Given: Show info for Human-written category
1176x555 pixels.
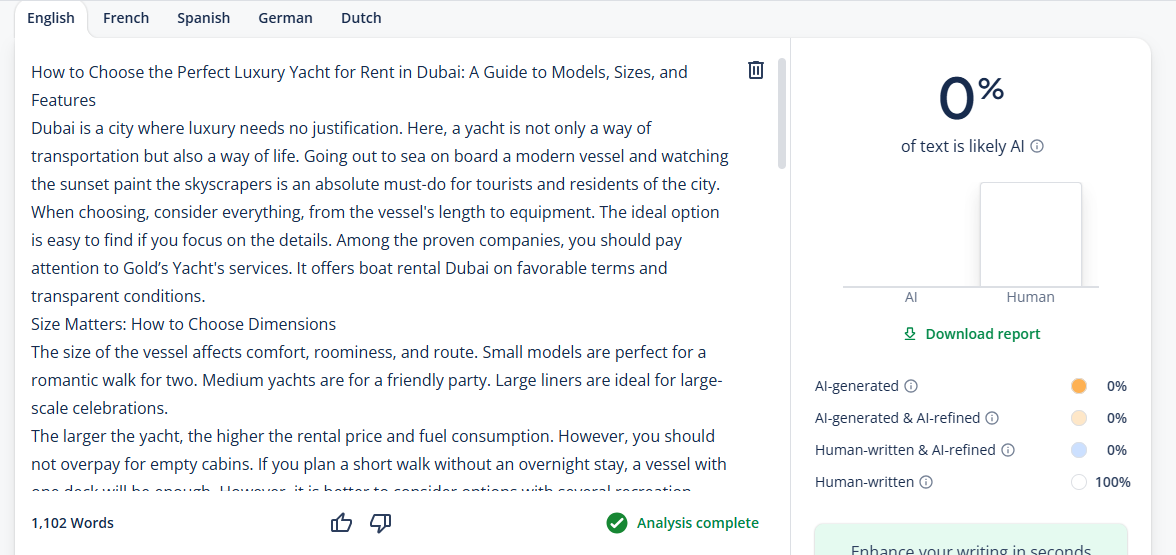Looking at the screenshot, I should tap(926, 482).
